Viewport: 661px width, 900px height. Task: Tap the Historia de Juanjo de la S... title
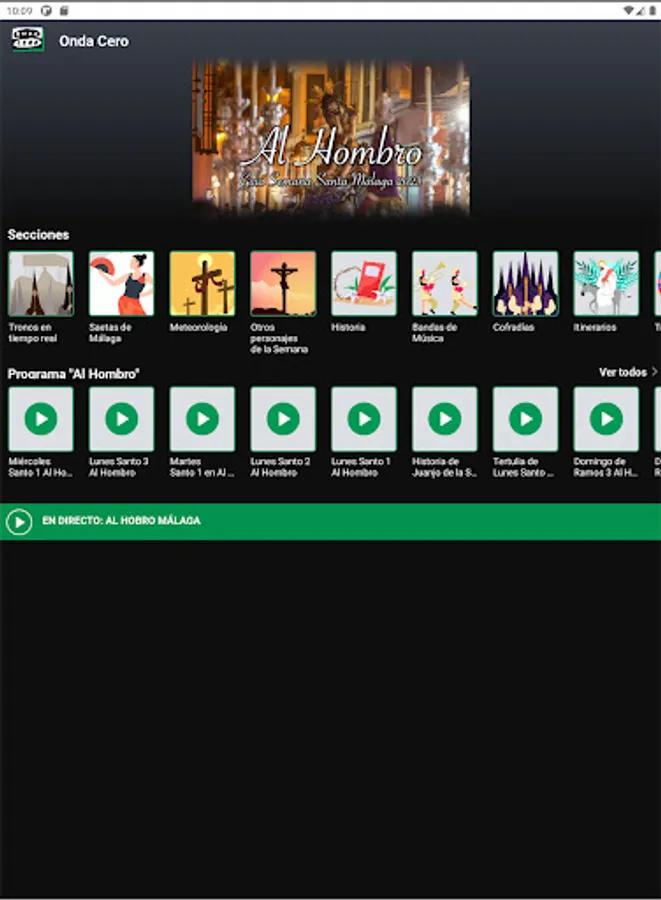pos(444,467)
